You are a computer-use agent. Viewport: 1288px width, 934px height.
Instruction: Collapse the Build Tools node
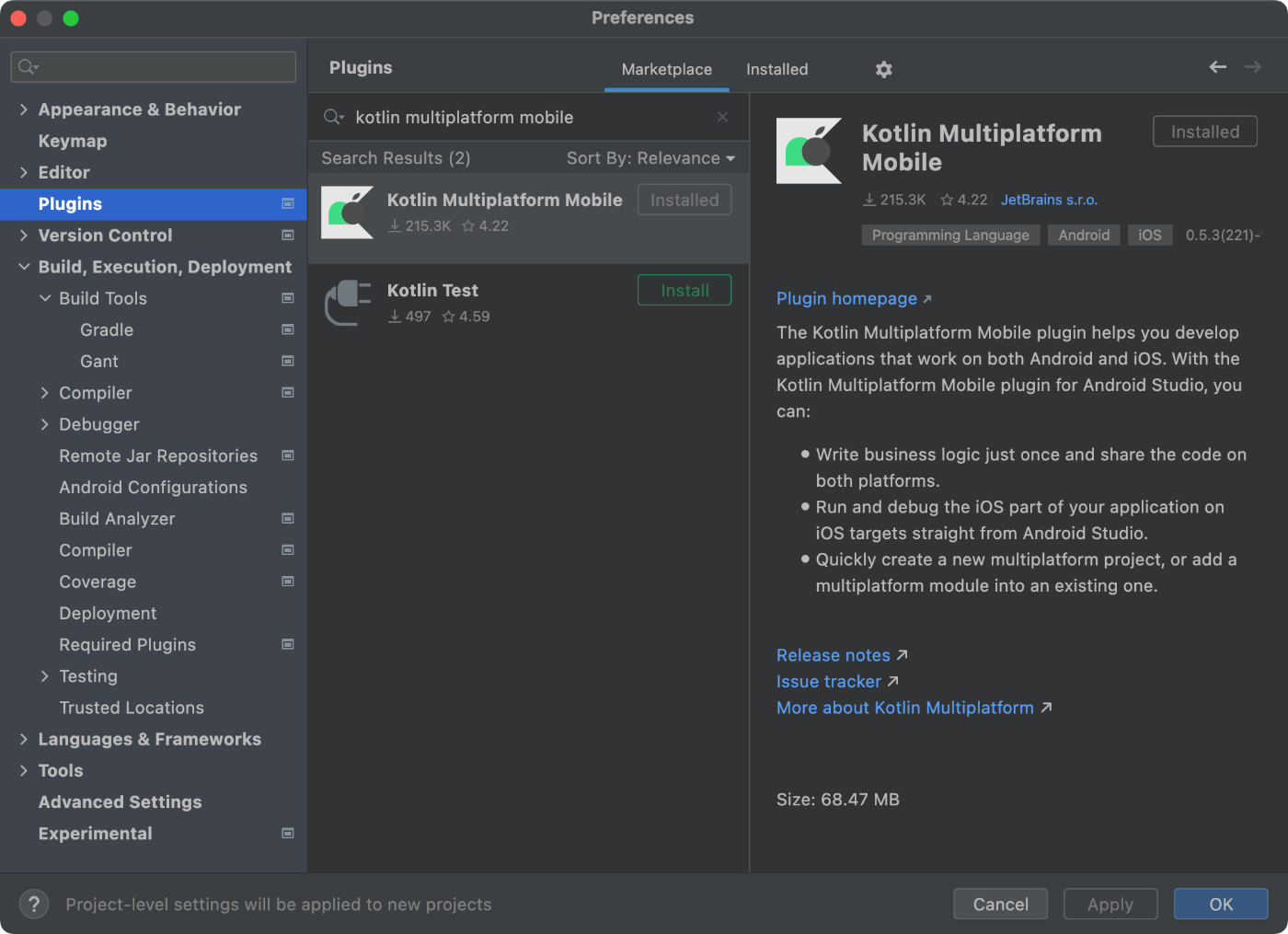coord(45,298)
